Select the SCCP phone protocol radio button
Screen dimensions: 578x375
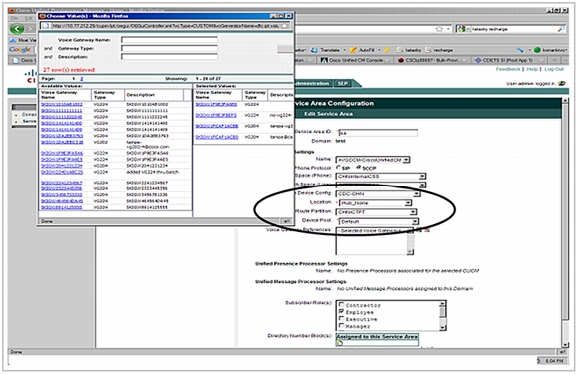coord(359,168)
